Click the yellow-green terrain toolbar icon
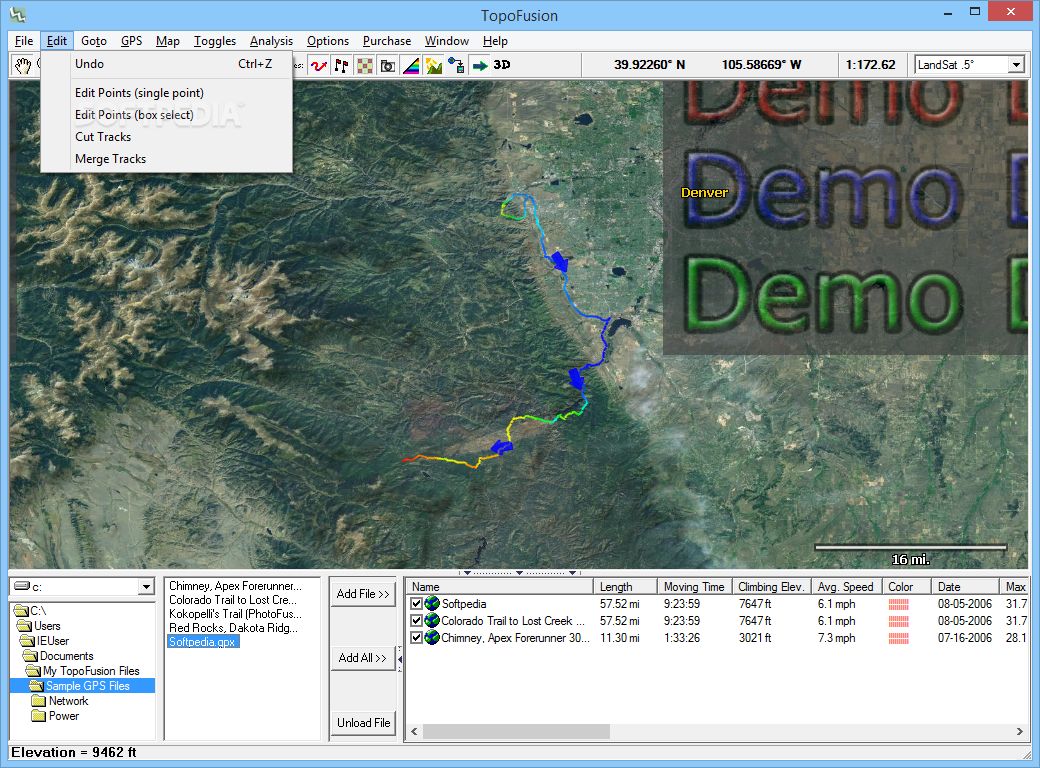This screenshot has height=768, width=1040. [434, 65]
